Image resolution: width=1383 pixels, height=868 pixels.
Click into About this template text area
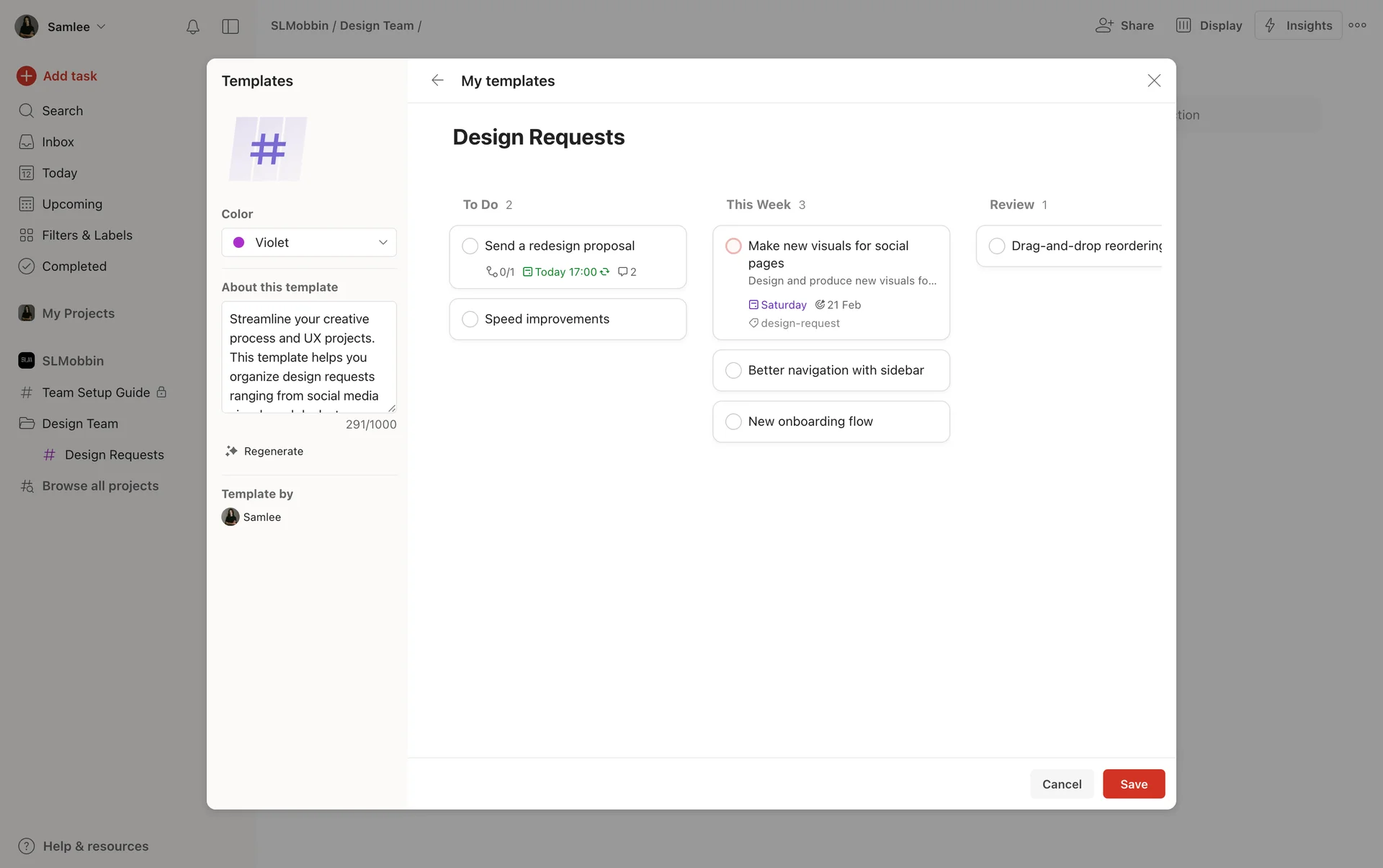tap(309, 357)
